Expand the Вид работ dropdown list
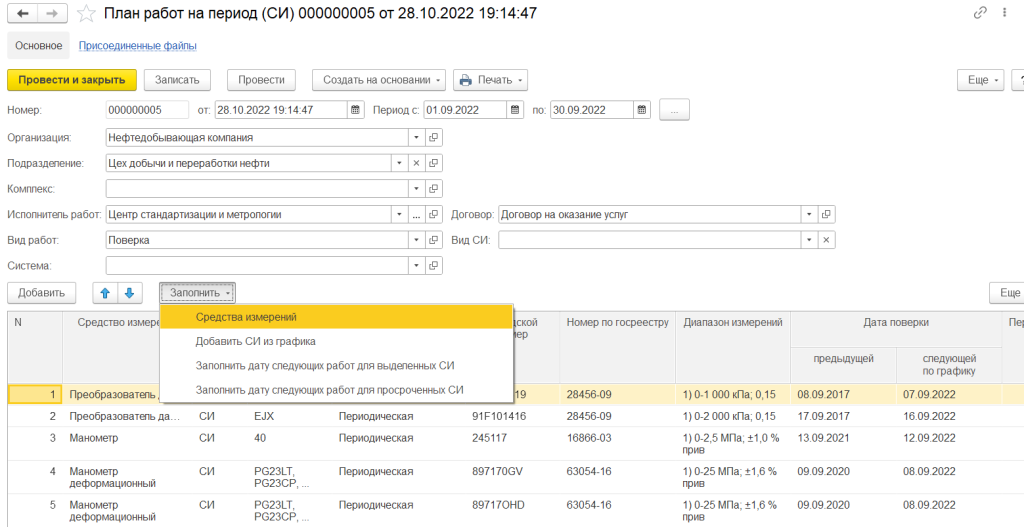 coord(415,240)
